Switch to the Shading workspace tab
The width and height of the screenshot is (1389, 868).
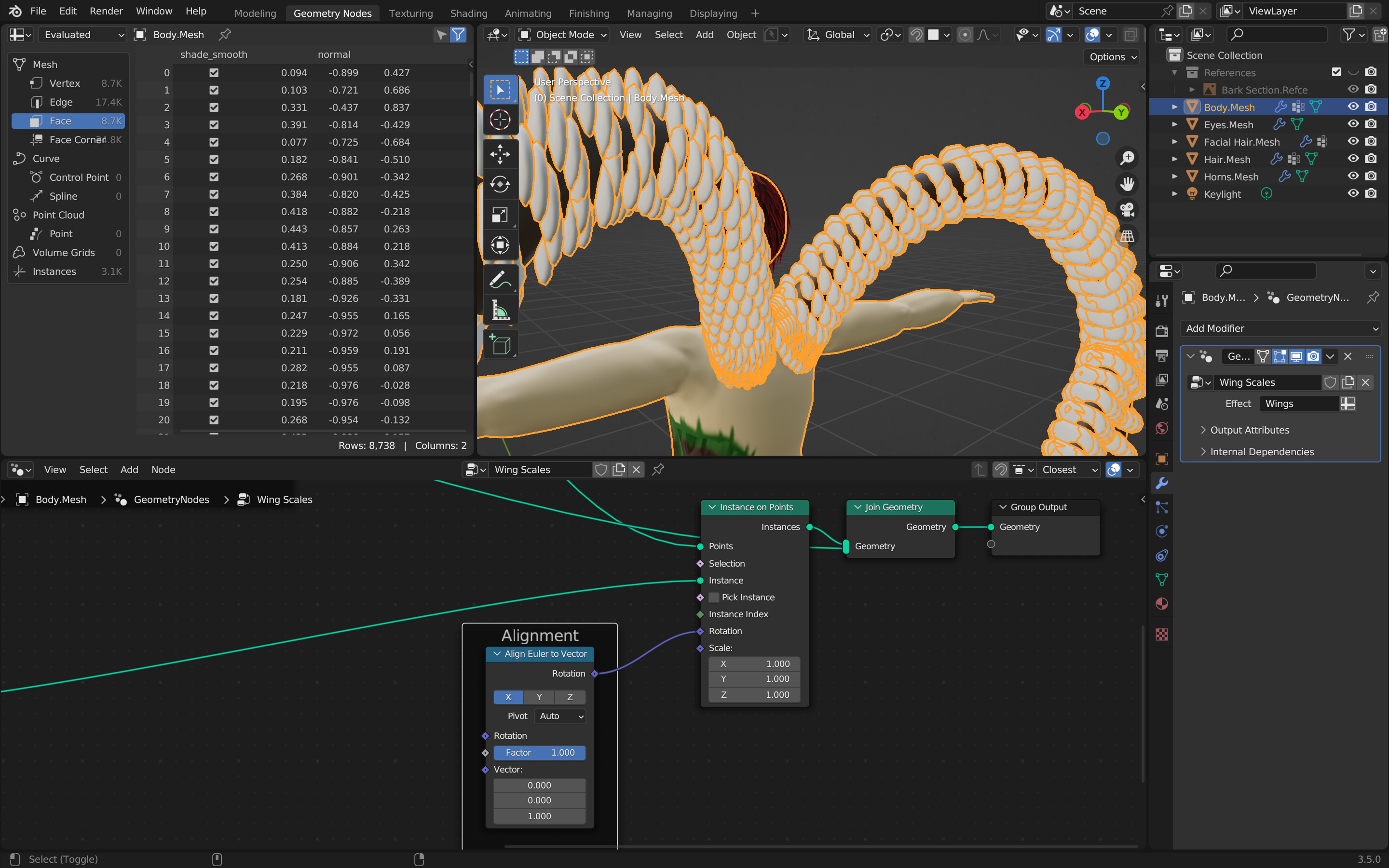(468, 13)
